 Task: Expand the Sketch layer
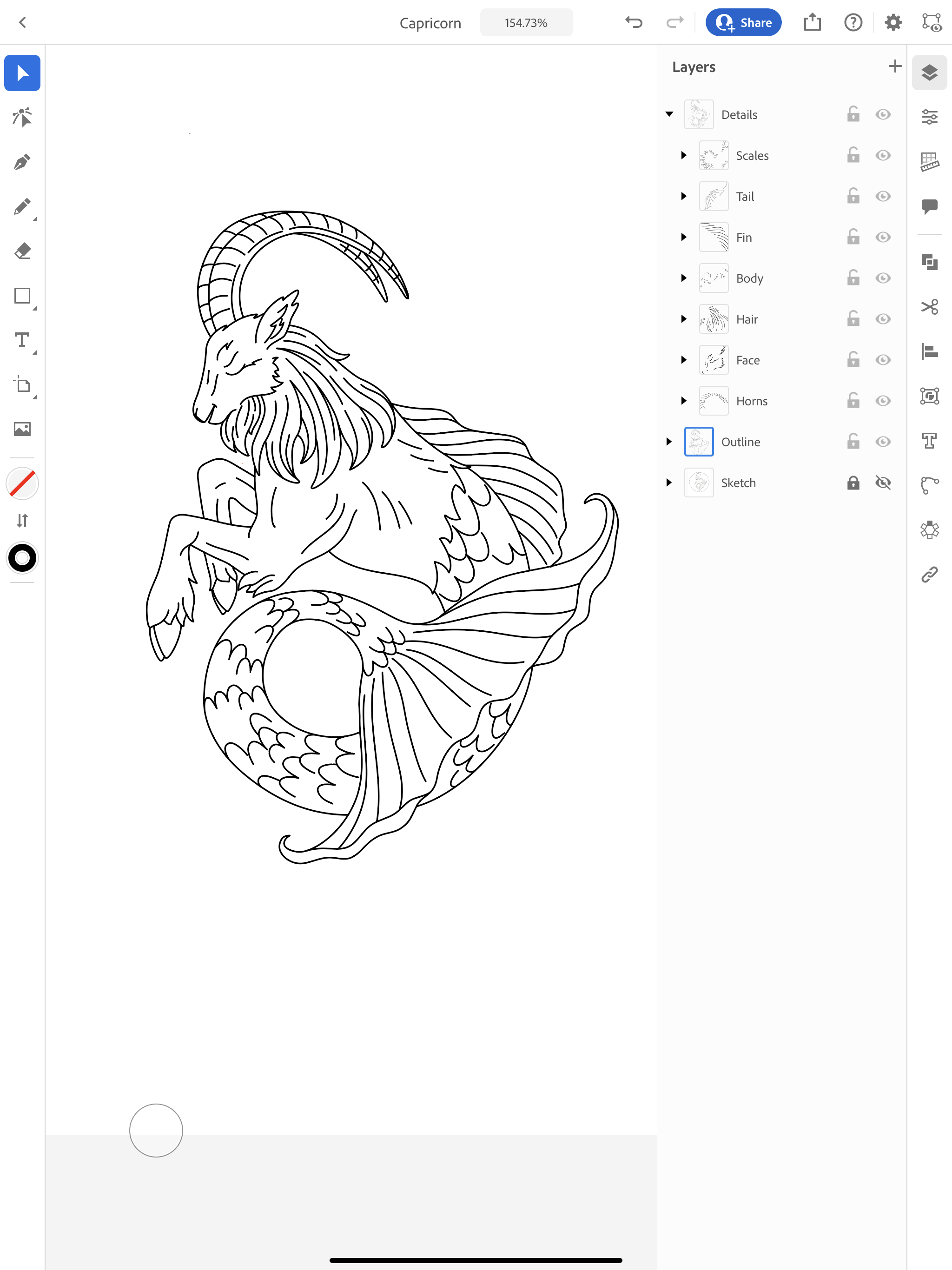point(668,482)
